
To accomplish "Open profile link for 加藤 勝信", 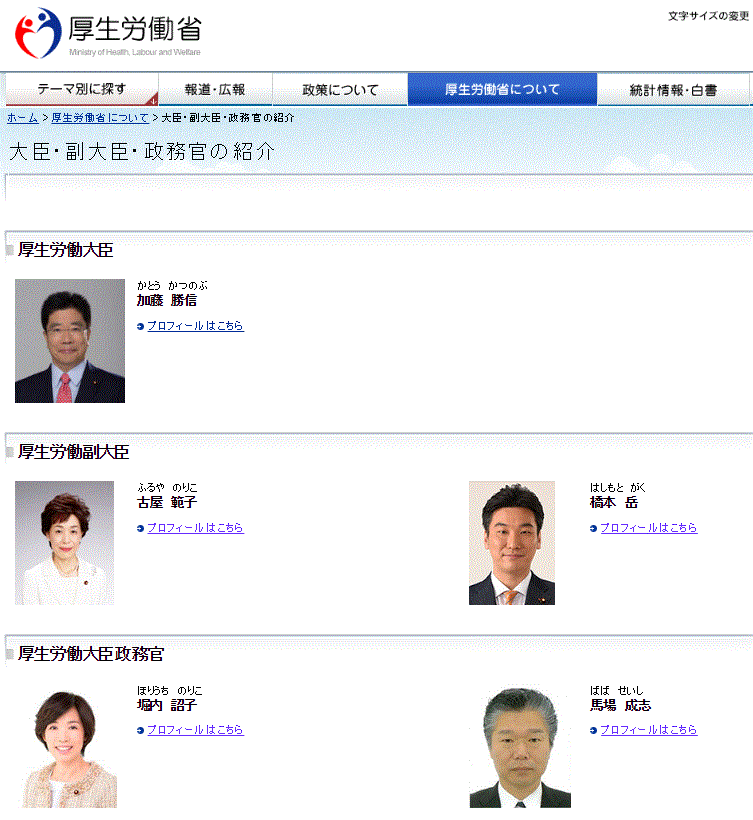I will tap(195, 326).
